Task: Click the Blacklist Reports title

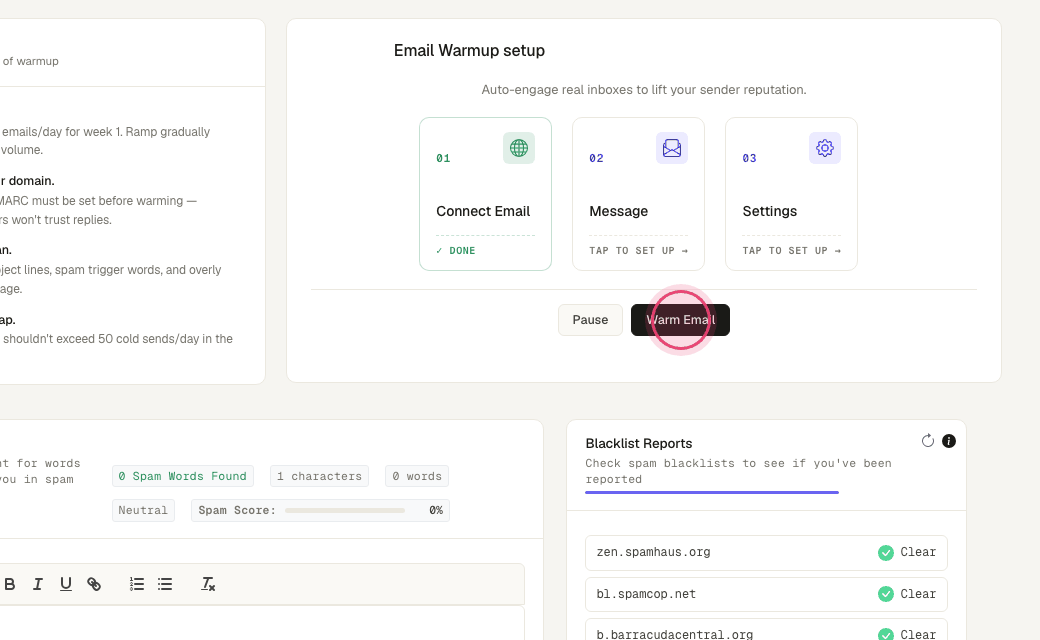Action: pos(639,444)
